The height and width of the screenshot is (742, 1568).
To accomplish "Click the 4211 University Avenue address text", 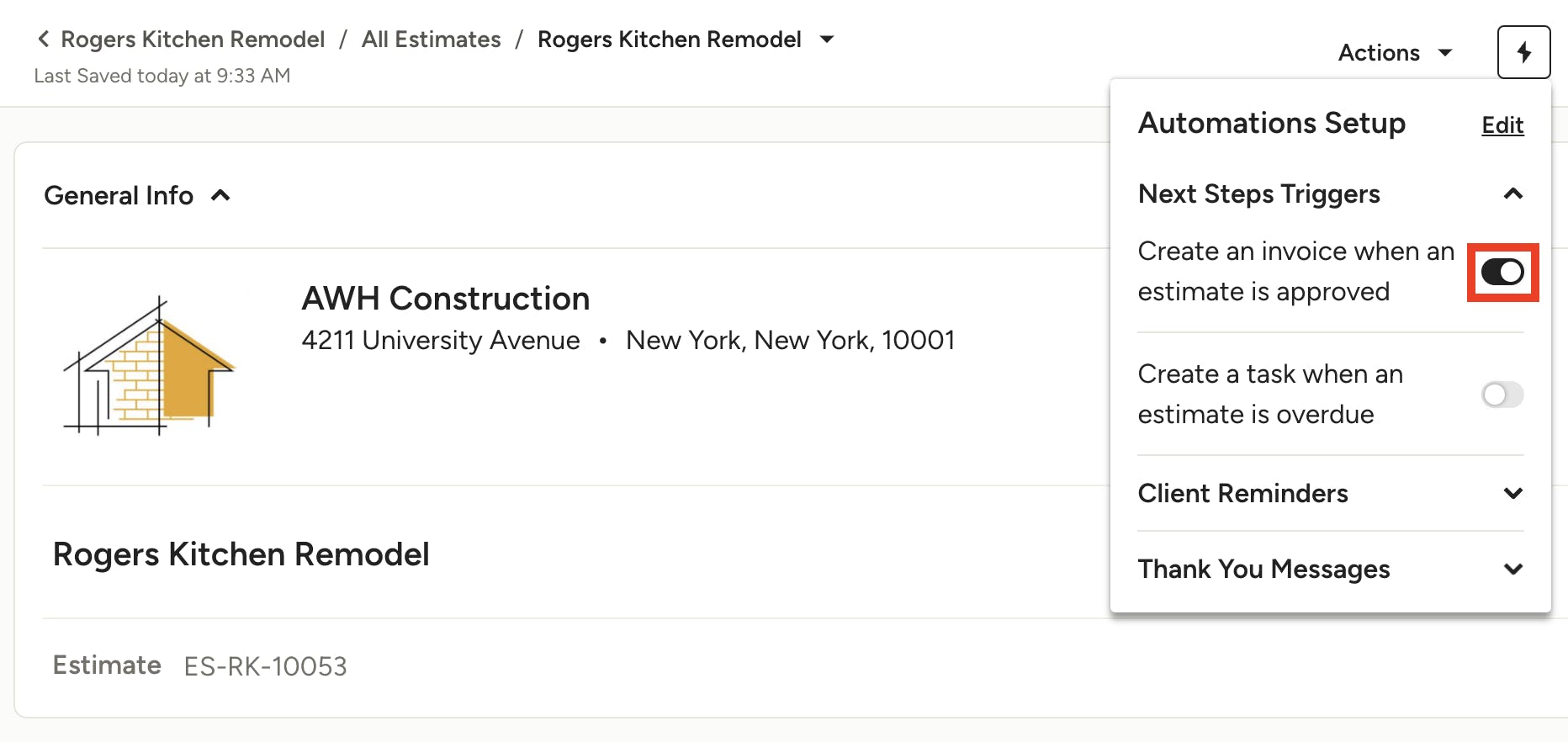I will [x=441, y=341].
